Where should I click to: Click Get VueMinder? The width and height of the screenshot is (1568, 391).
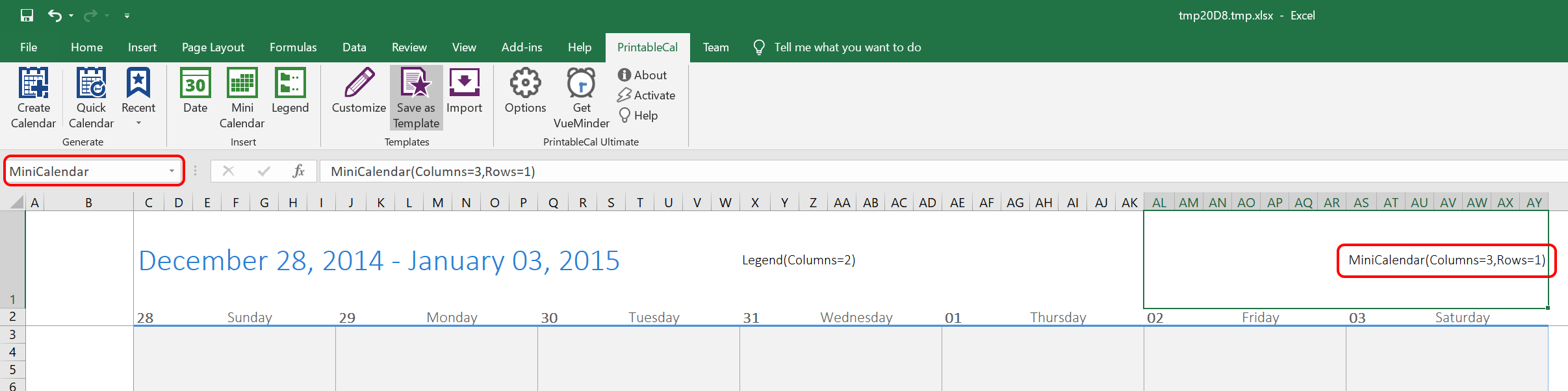[581, 84]
